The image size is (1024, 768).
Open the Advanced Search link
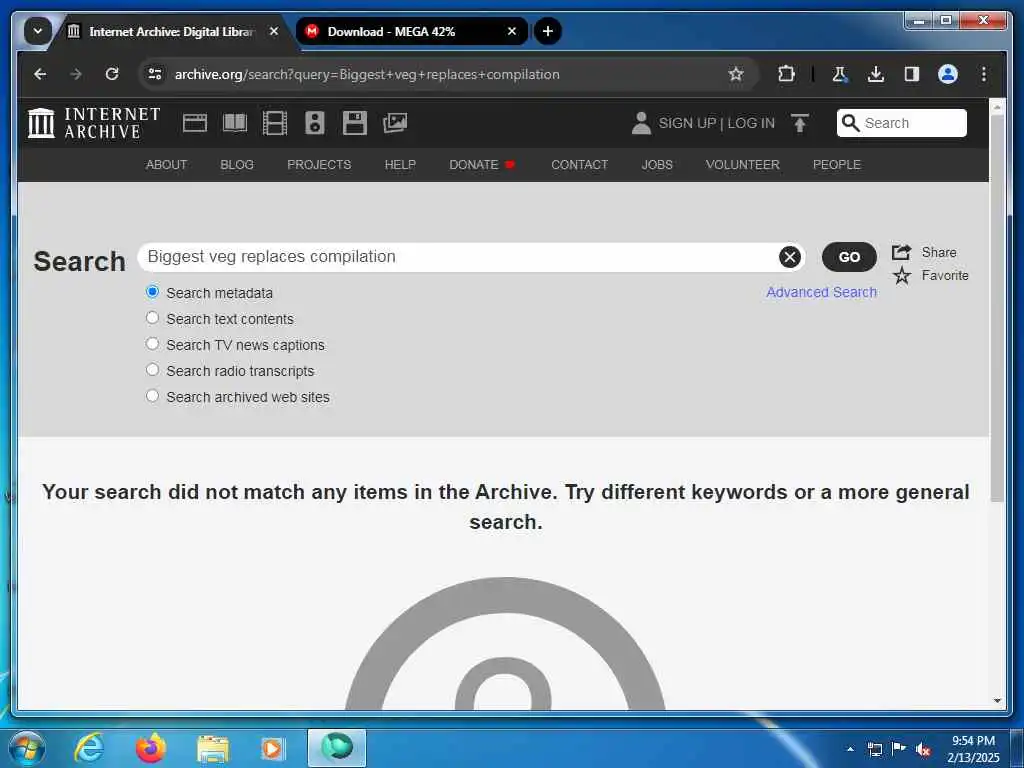click(822, 292)
